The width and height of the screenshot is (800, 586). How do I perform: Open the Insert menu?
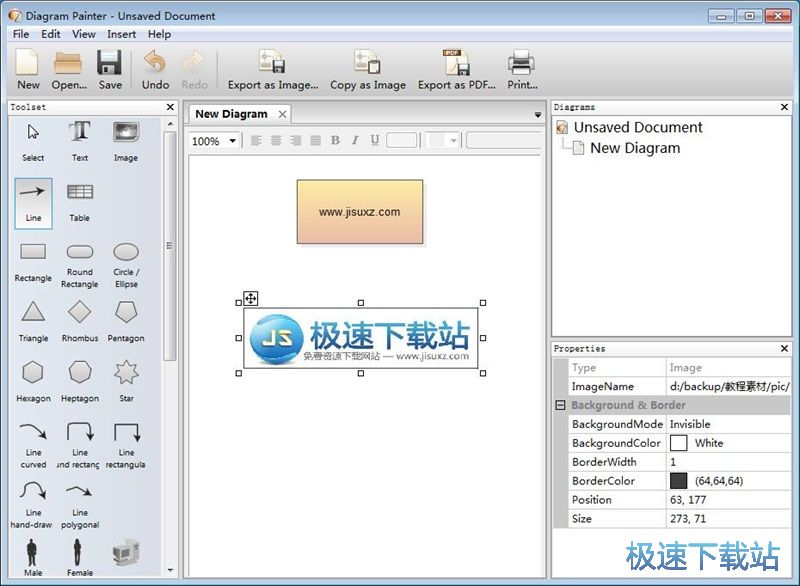coord(121,34)
